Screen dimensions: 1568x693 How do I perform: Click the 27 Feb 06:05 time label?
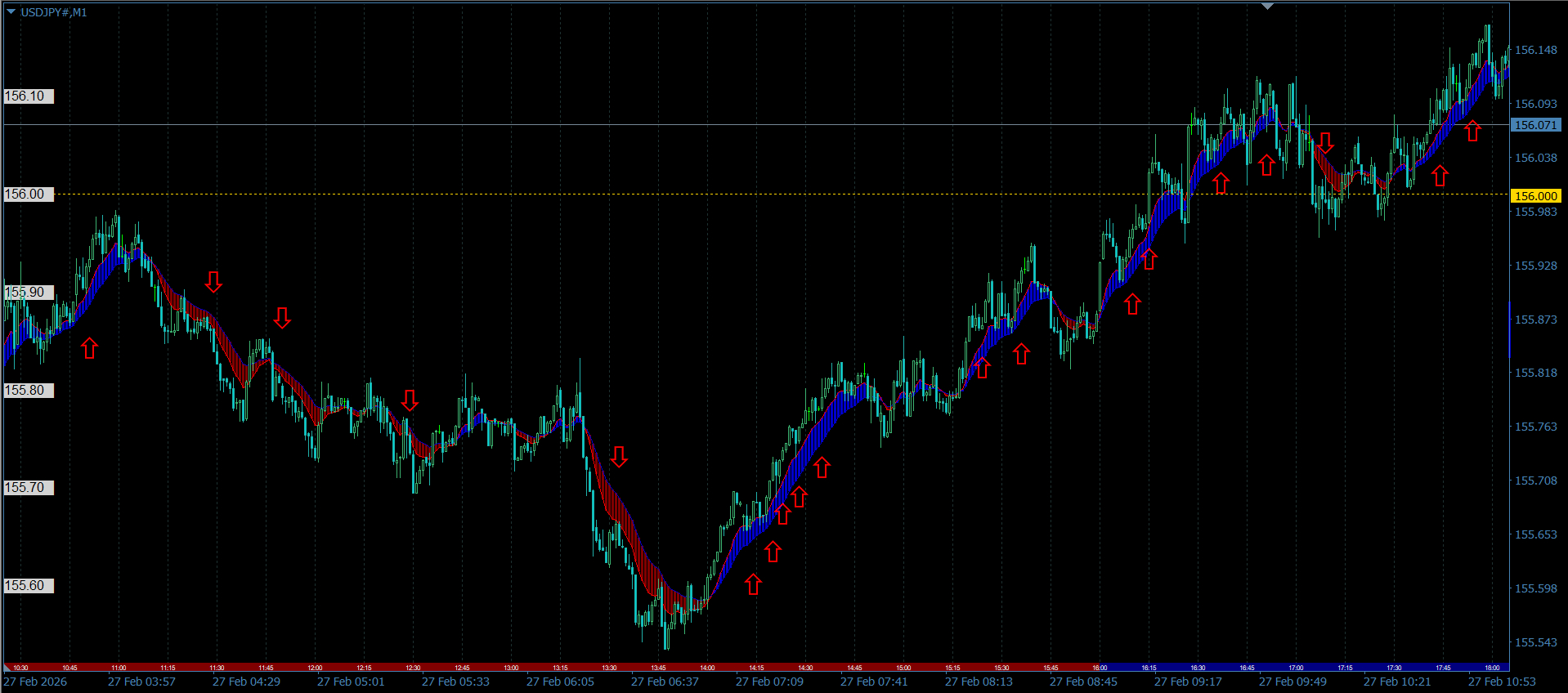click(x=560, y=682)
